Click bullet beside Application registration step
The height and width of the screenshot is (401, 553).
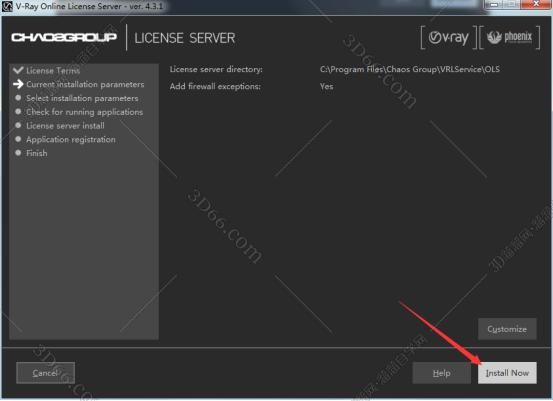(18, 139)
